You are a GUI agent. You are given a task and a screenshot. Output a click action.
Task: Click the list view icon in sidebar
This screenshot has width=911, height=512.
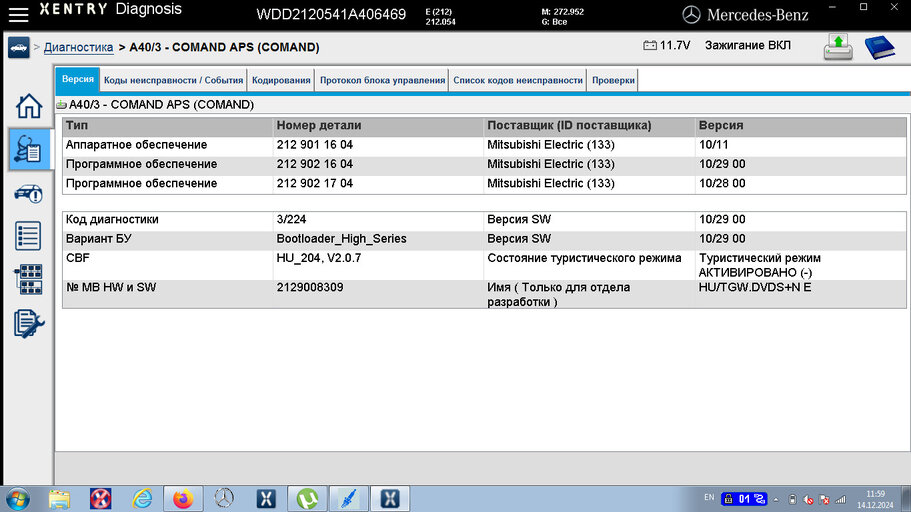click(29, 236)
